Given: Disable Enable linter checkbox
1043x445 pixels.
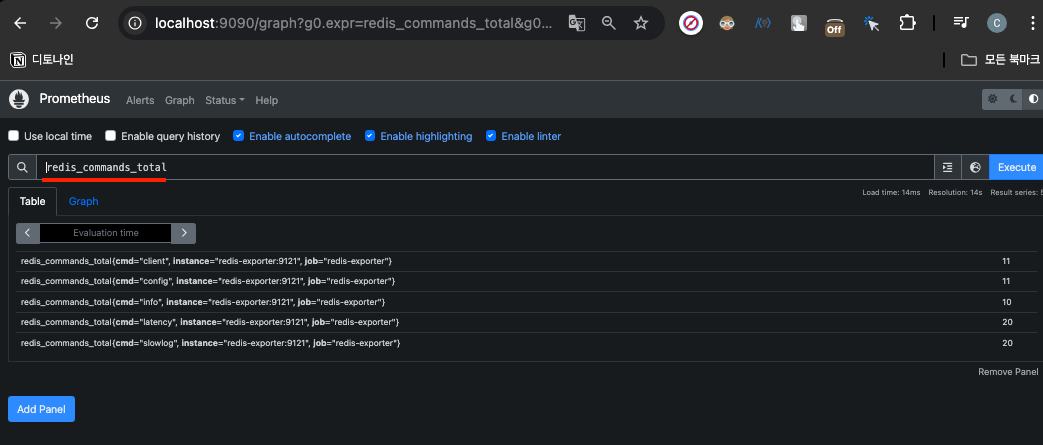Looking at the screenshot, I should click(491, 136).
